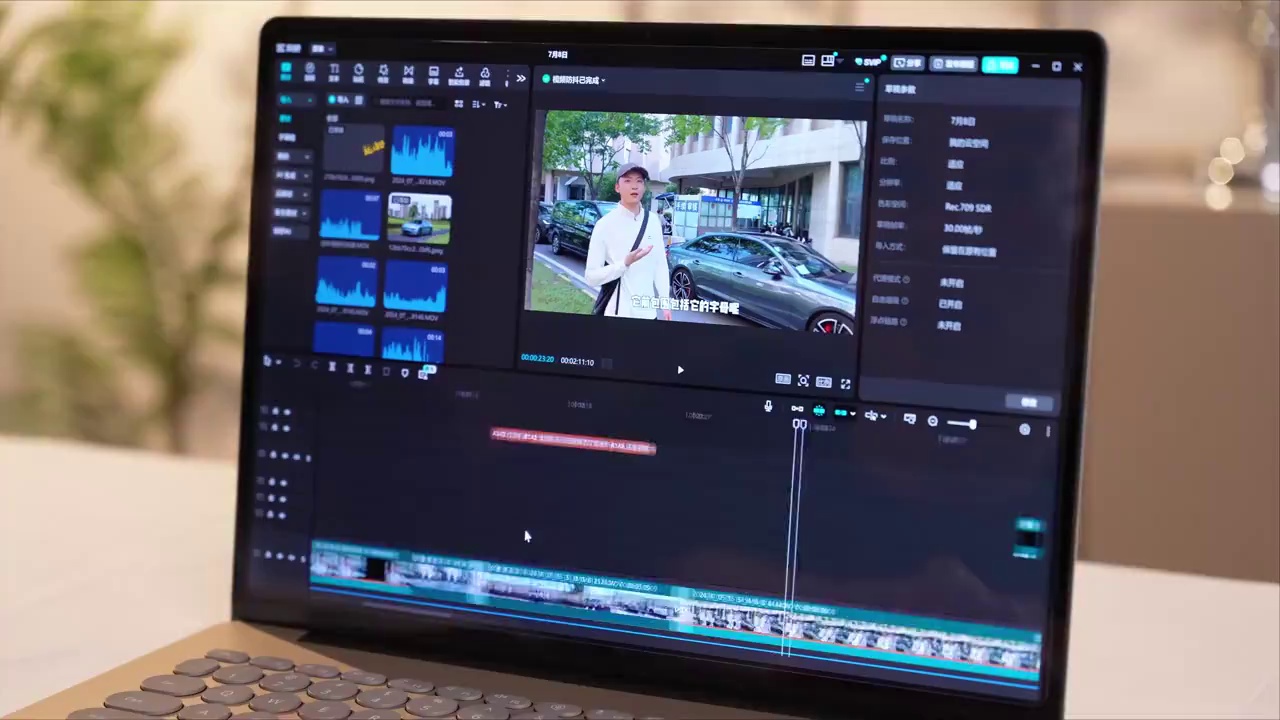Open the Stickers panel

(x=359, y=70)
